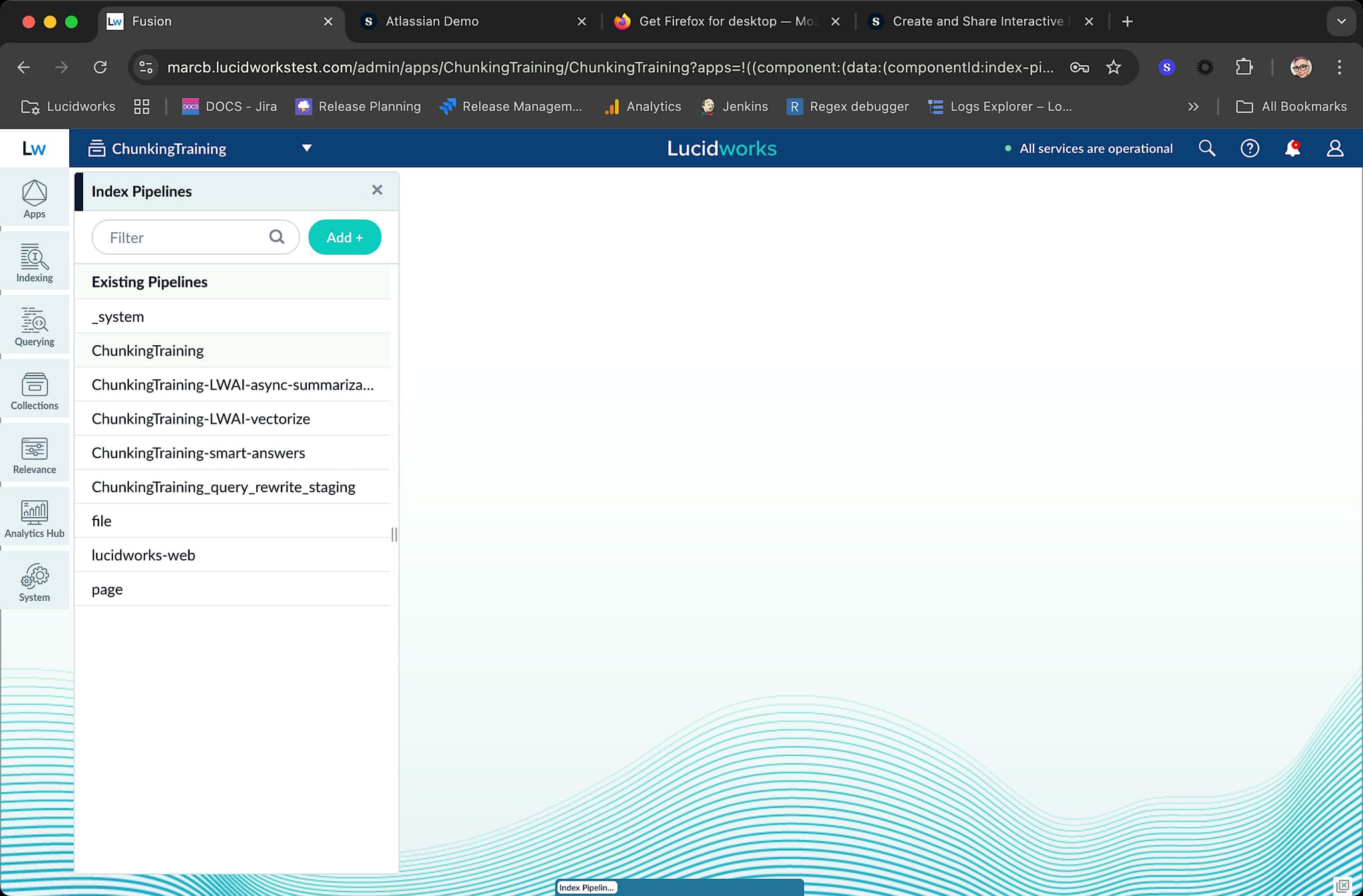This screenshot has width=1363, height=896.
Task: Open the Analytics Hub sidebar icon
Action: pos(35,518)
